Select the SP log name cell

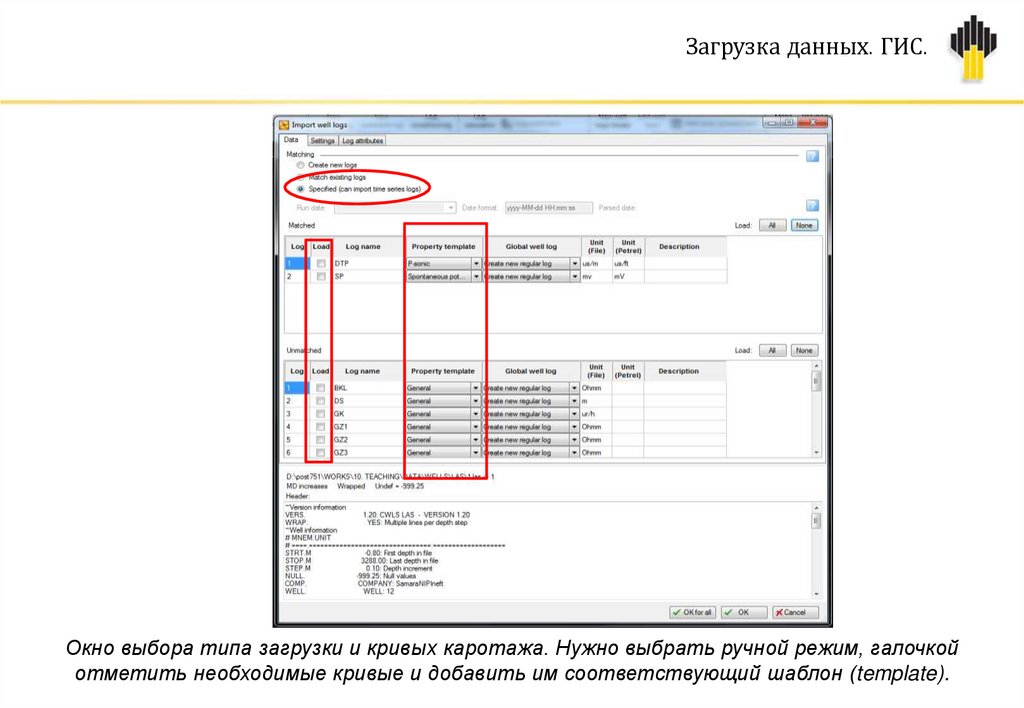coord(368,276)
